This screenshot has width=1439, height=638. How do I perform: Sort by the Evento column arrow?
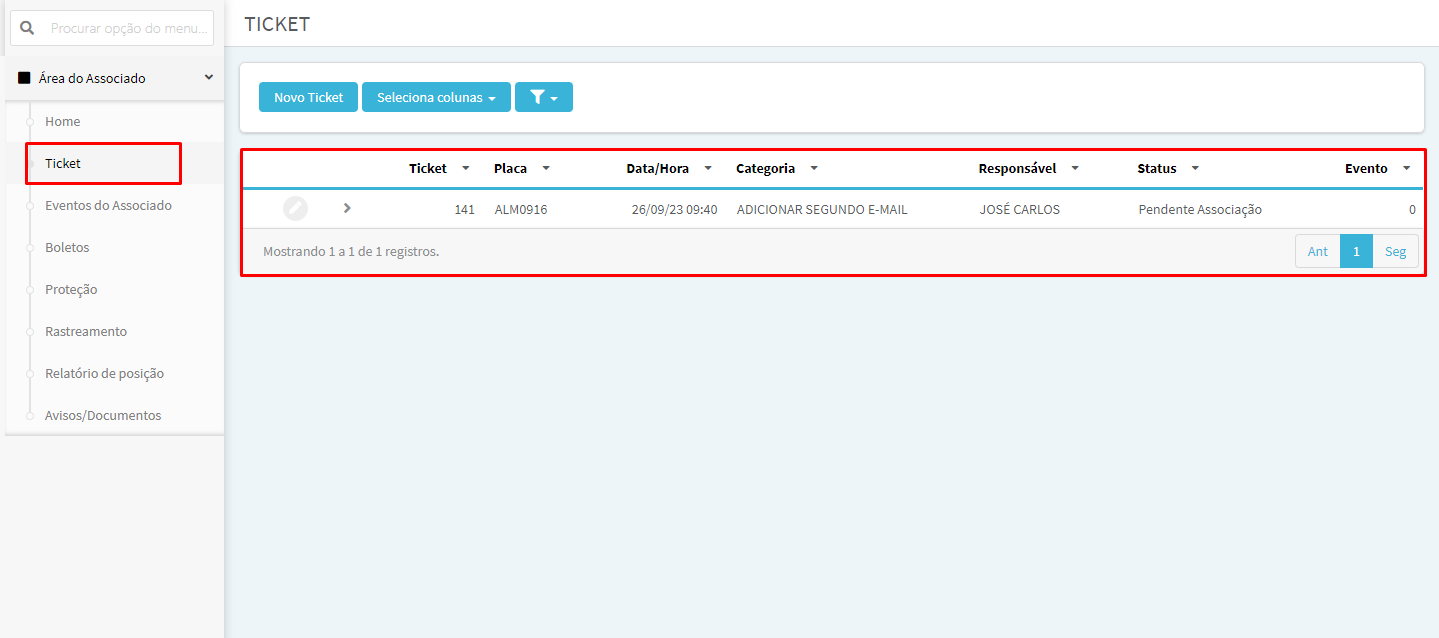pyautogui.click(x=1406, y=168)
